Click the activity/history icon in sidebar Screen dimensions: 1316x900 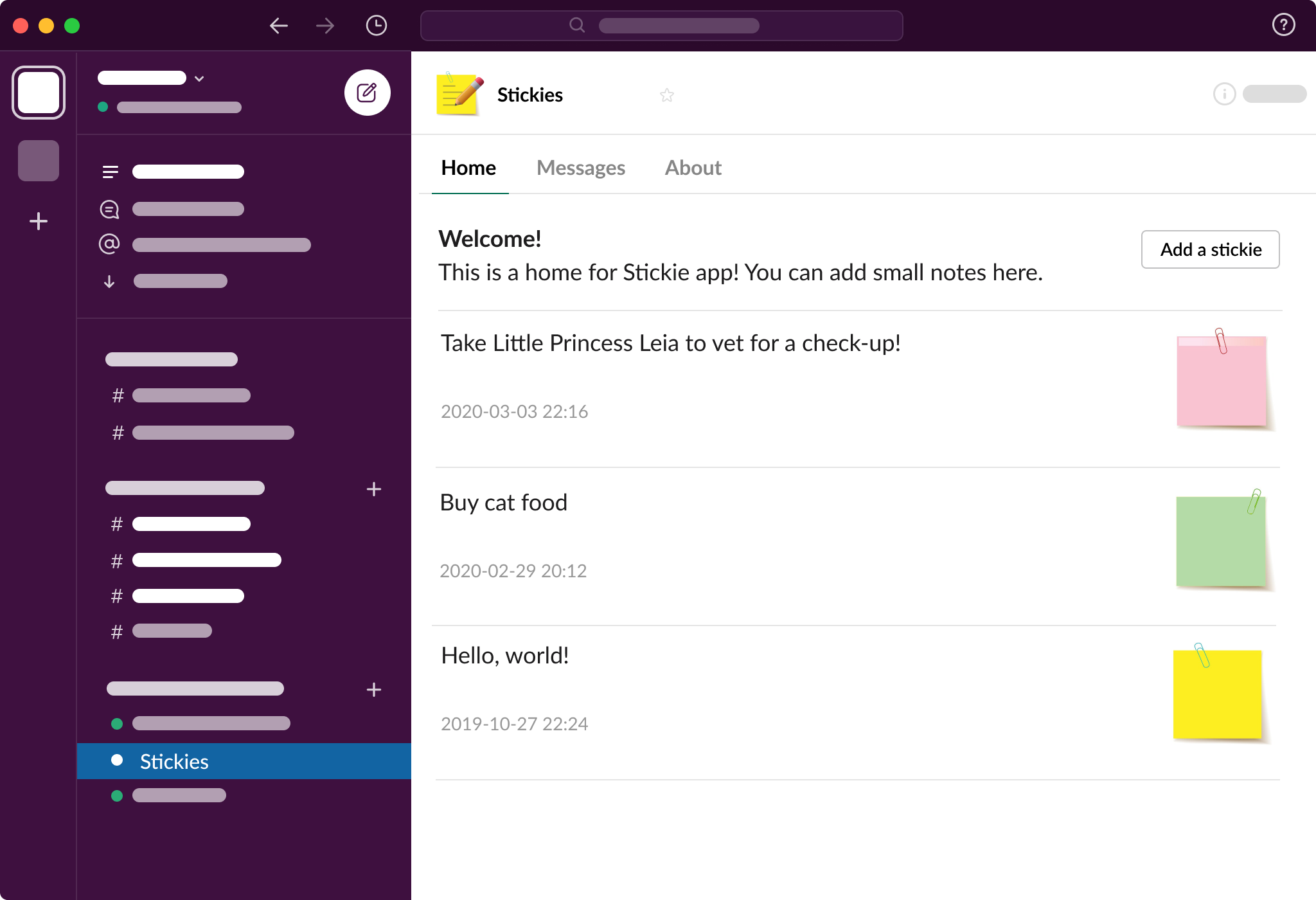pyautogui.click(x=378, y=26)
